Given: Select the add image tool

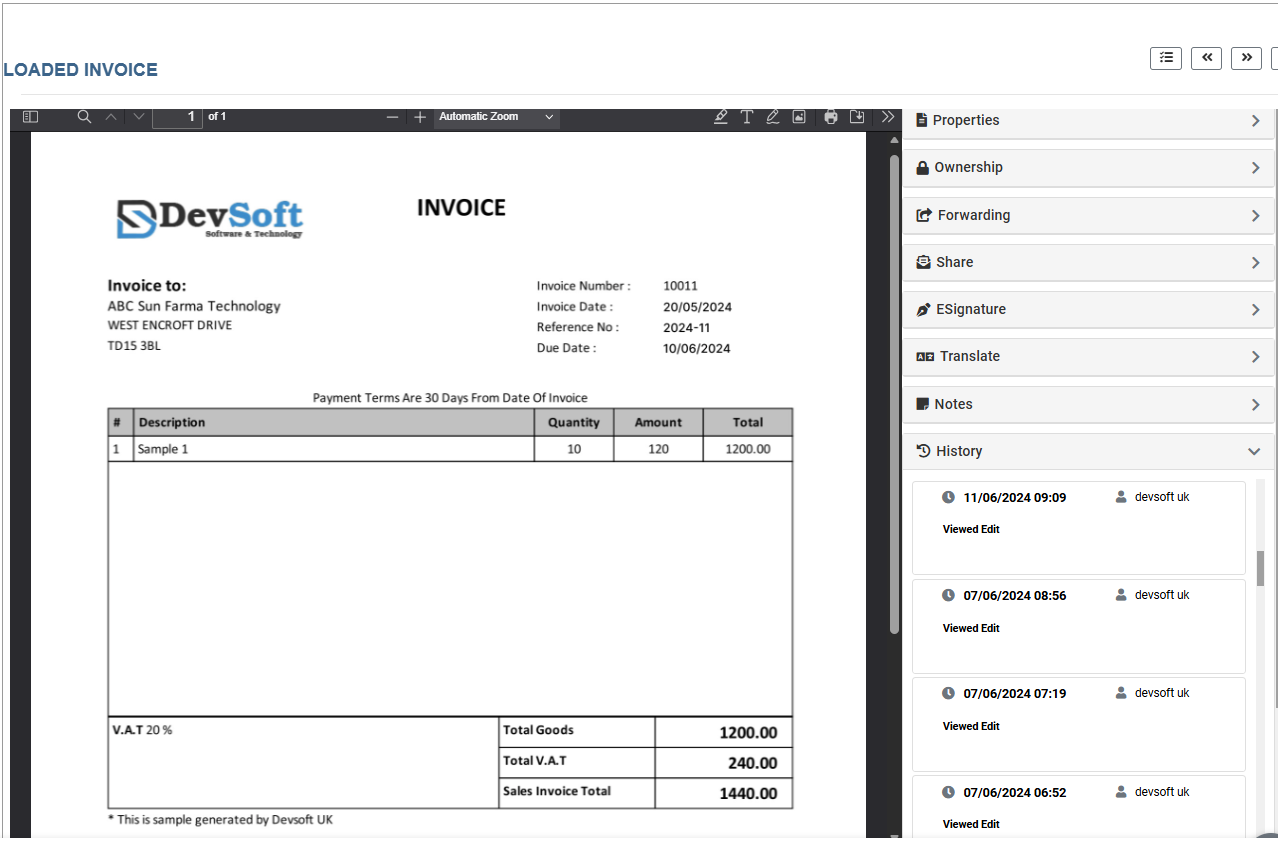Looking at the screenshot, I should 799,117.
